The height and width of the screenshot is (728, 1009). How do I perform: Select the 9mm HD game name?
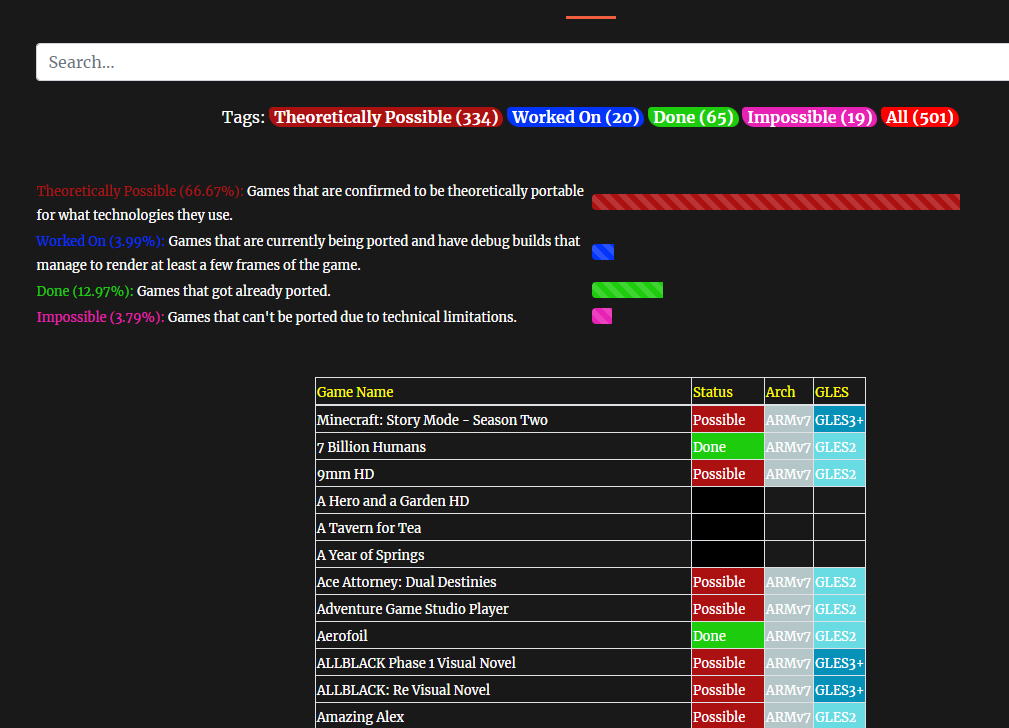pos(346,474)
